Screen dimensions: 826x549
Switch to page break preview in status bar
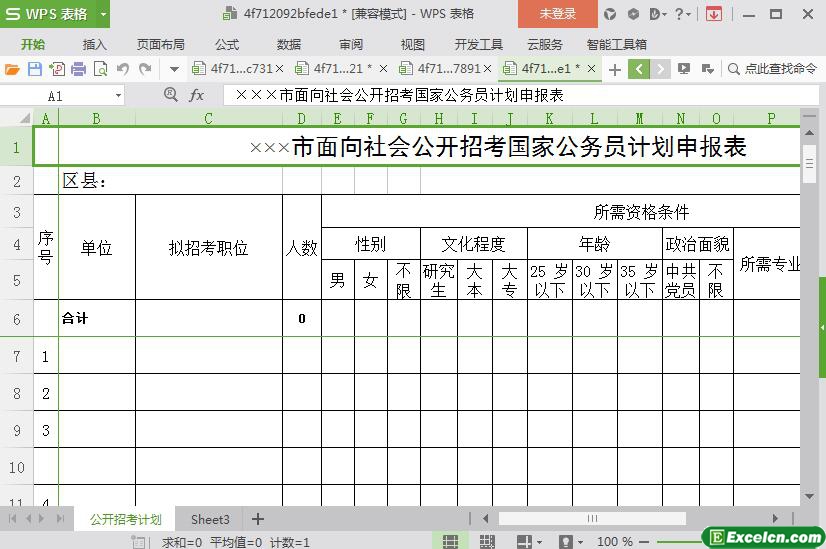[x=487, y=542]
